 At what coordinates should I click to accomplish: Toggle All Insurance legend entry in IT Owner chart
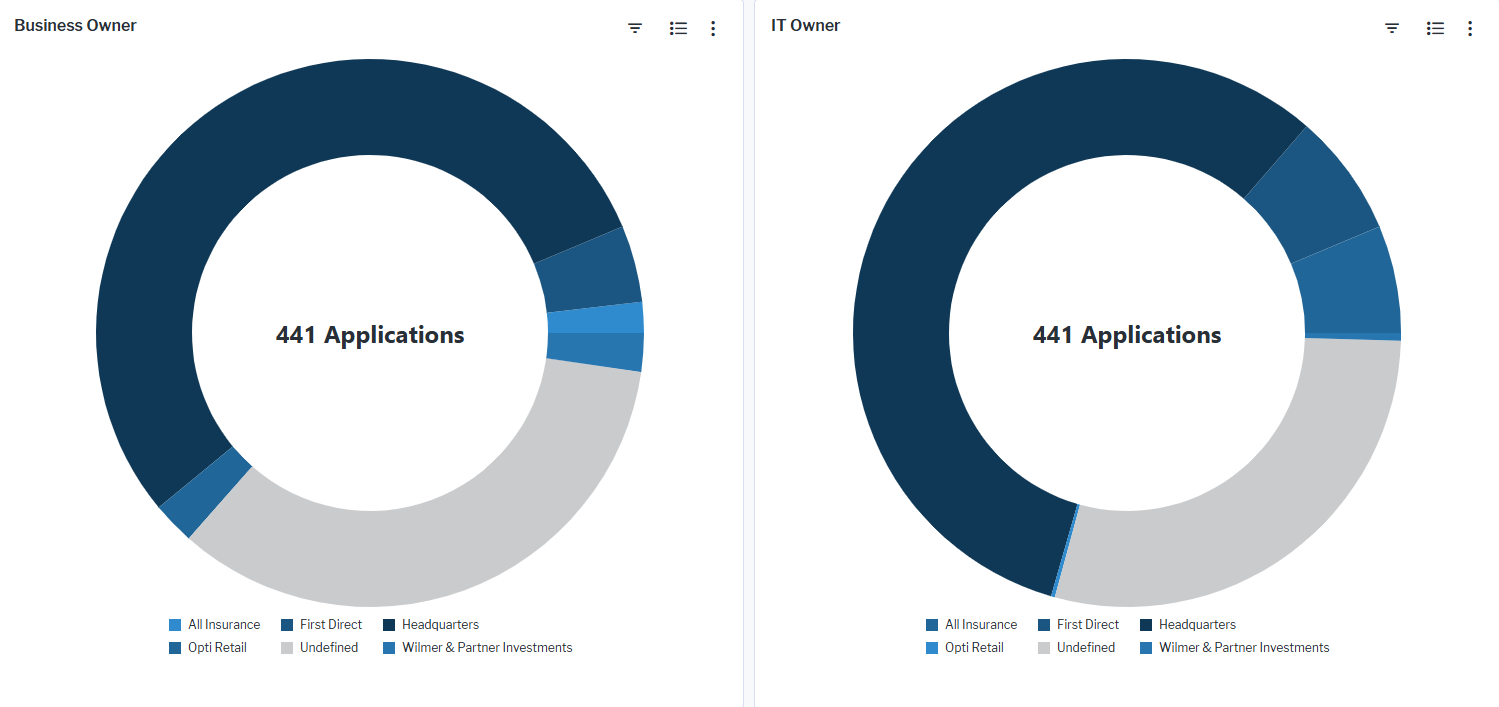point(980,625)
